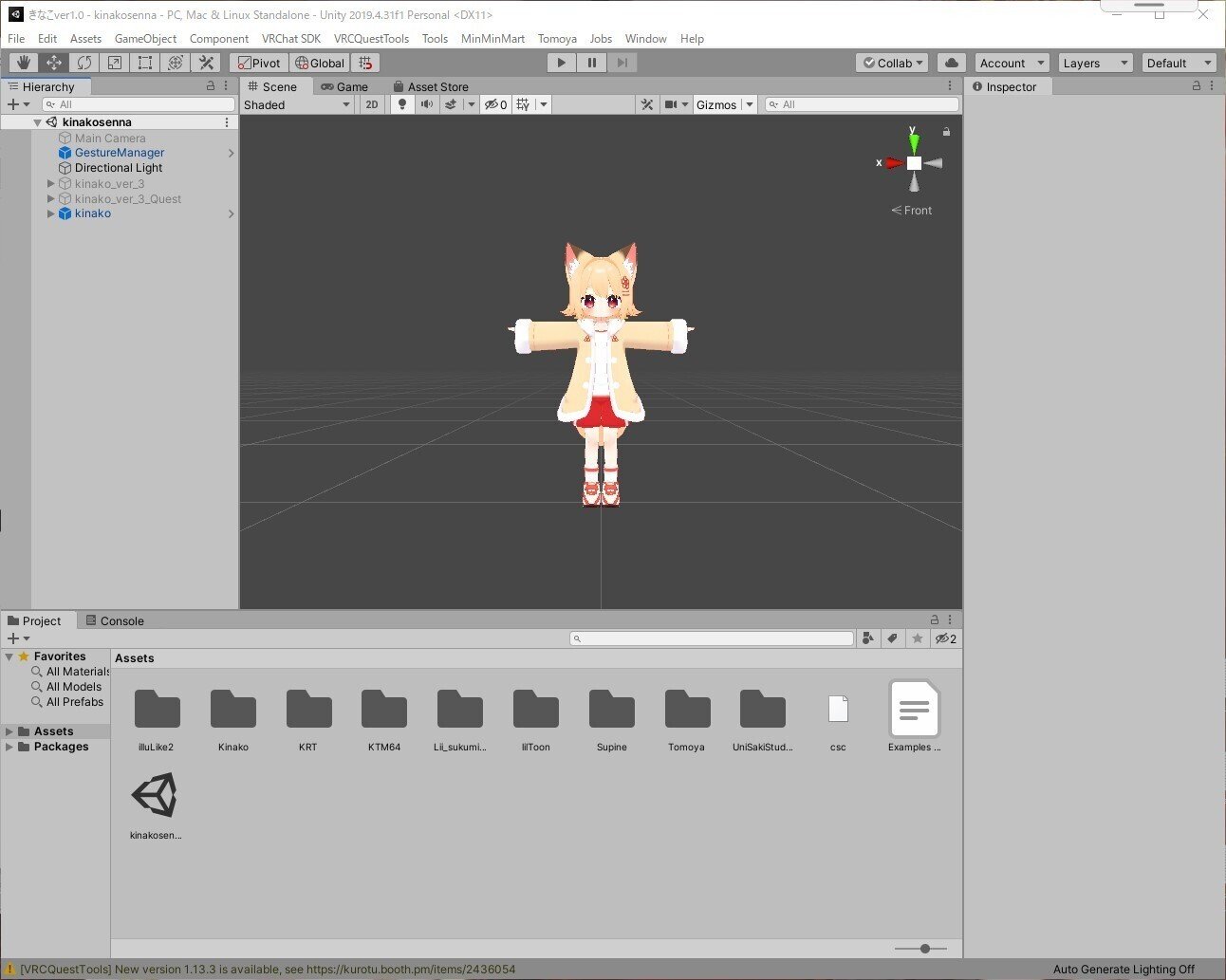This screenshot has height=980, width=1226.
Task: Open the VRCQuestTools menu
Action: coord(371,39)
